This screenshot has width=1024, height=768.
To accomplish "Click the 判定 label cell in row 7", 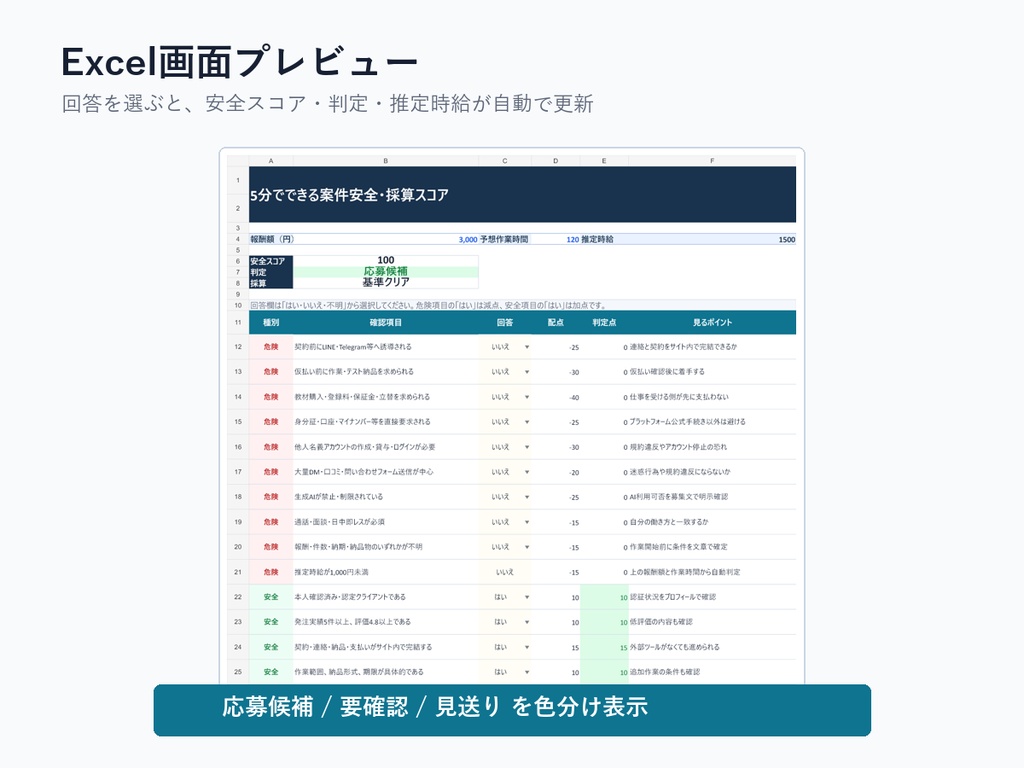I will click(x=271, y=272).
